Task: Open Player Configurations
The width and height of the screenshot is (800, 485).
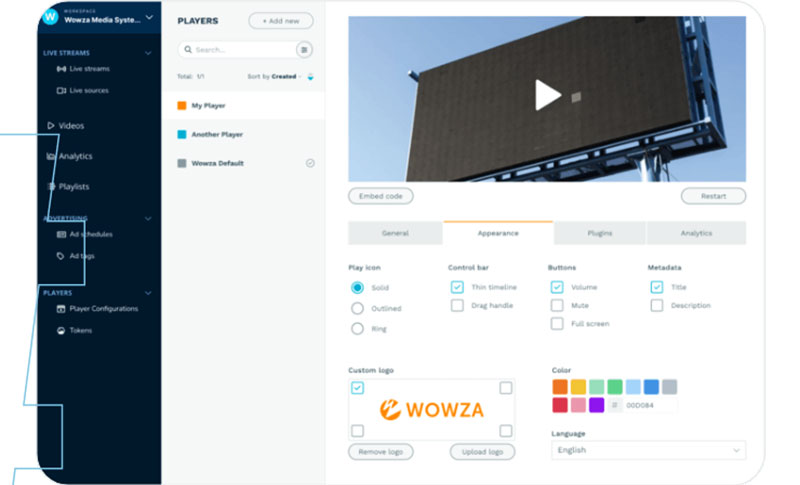Action: click(x=97, y=309)
